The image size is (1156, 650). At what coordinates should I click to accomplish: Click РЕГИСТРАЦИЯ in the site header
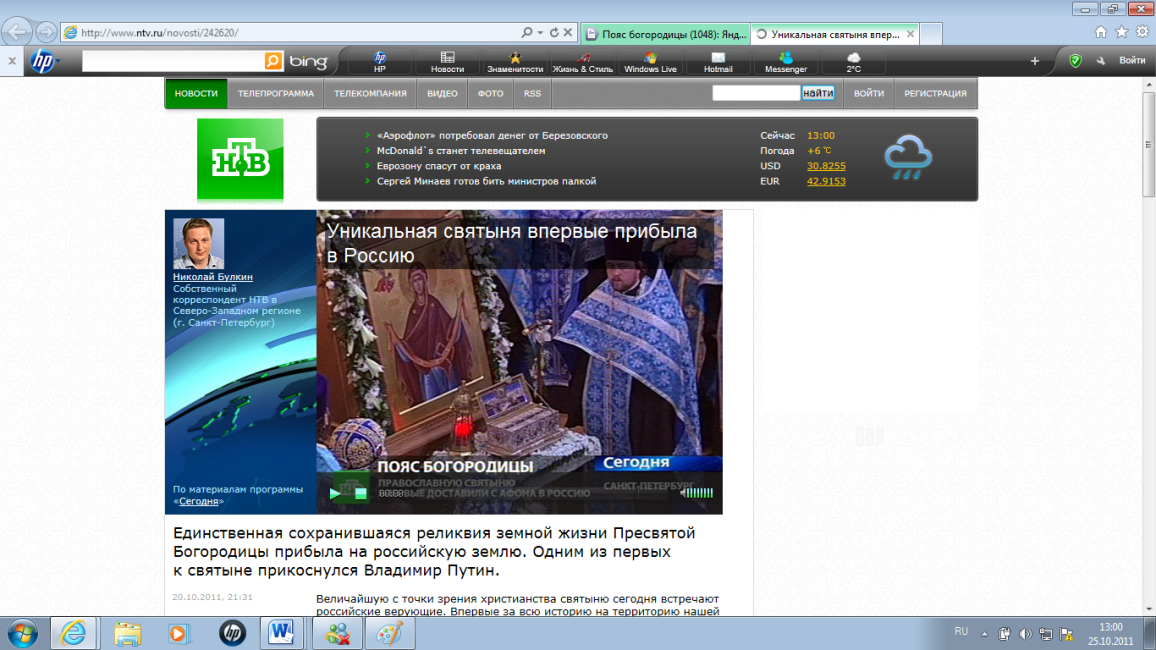tap(935, 94)
